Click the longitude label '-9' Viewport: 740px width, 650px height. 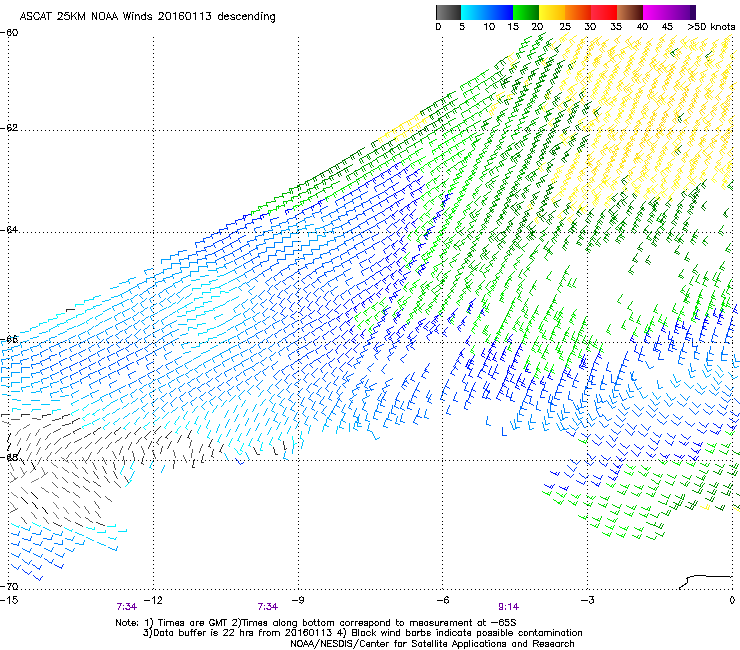[298, 600]
